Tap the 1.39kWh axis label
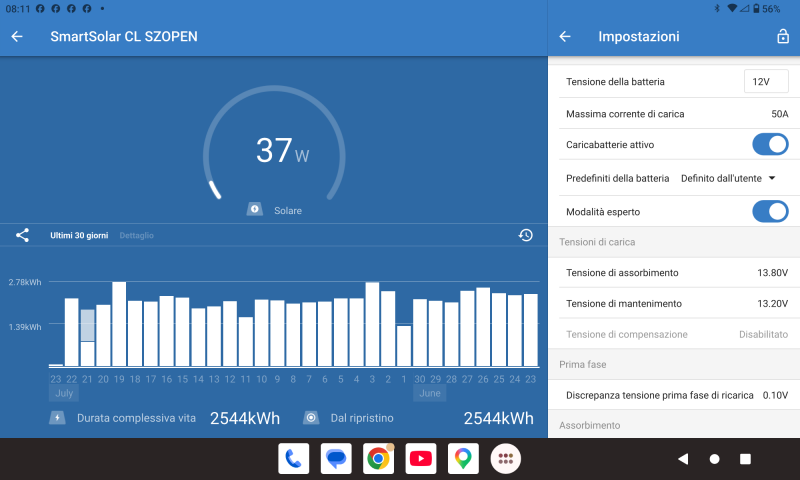The height and width of the screenshot is (480, 800). (x=24, y=327)
